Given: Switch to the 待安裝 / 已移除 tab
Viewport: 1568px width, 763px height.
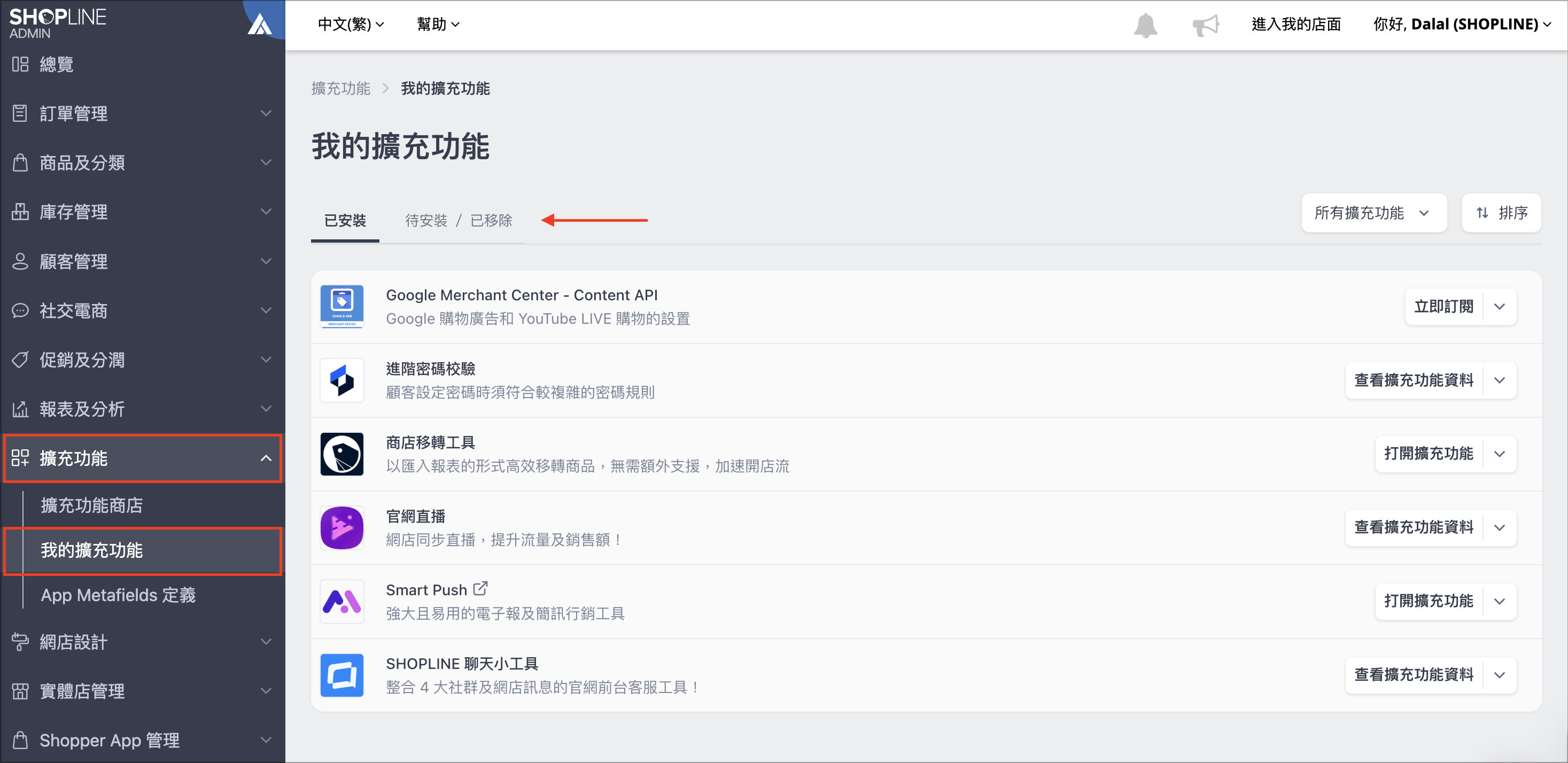Looking at the screenshot, I should tap(459, 220).
